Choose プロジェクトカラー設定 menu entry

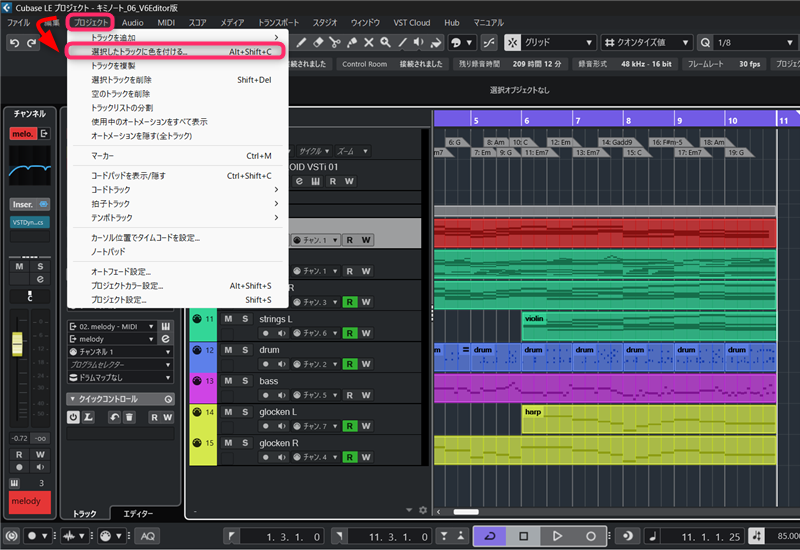point(178,286)
